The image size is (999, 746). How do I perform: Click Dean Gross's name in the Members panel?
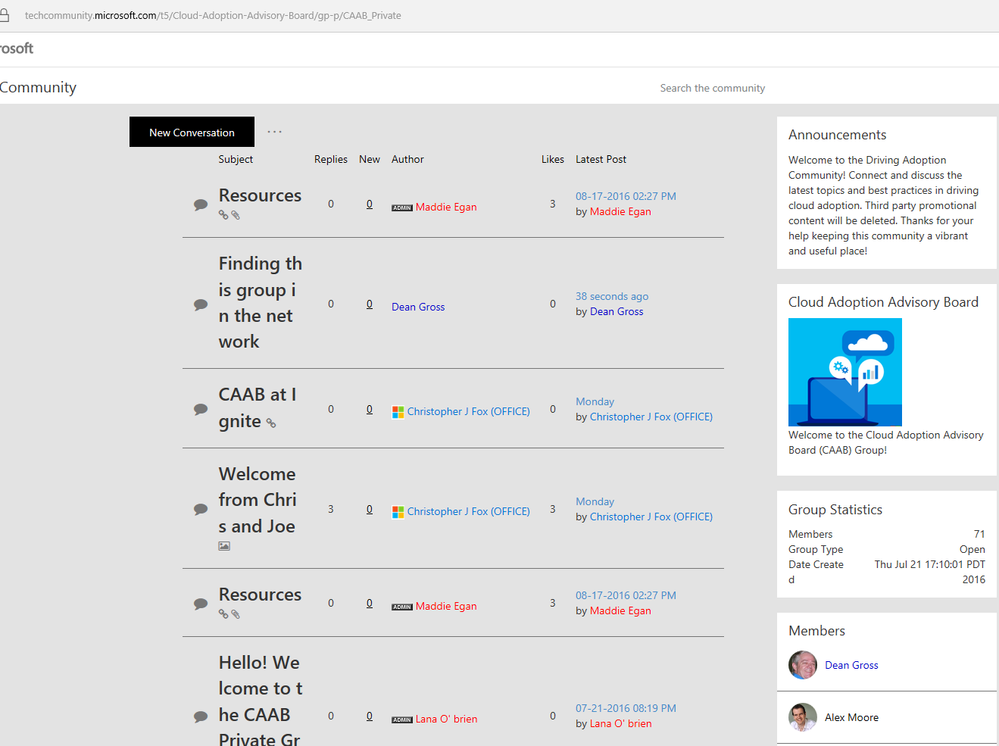(x=851, y=664)
